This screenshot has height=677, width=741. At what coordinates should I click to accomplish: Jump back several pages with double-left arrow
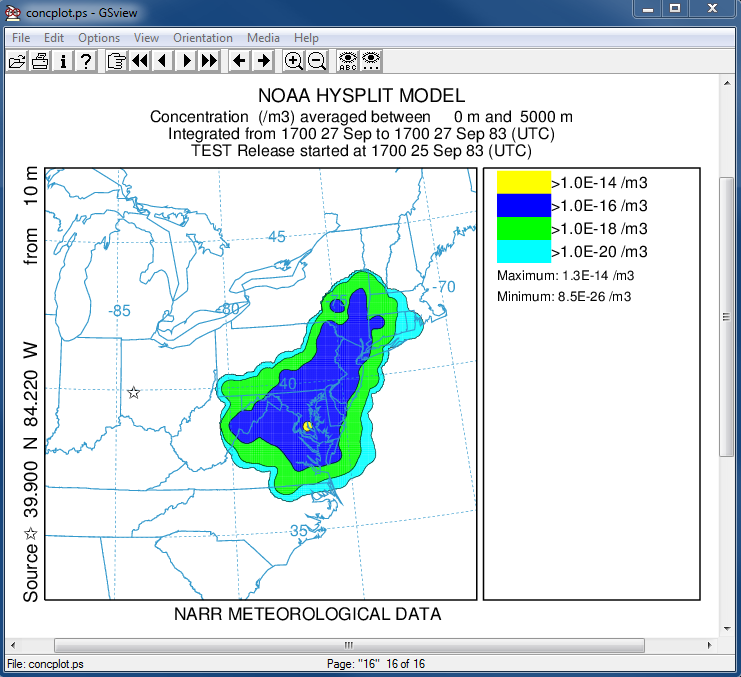(139, 61)
